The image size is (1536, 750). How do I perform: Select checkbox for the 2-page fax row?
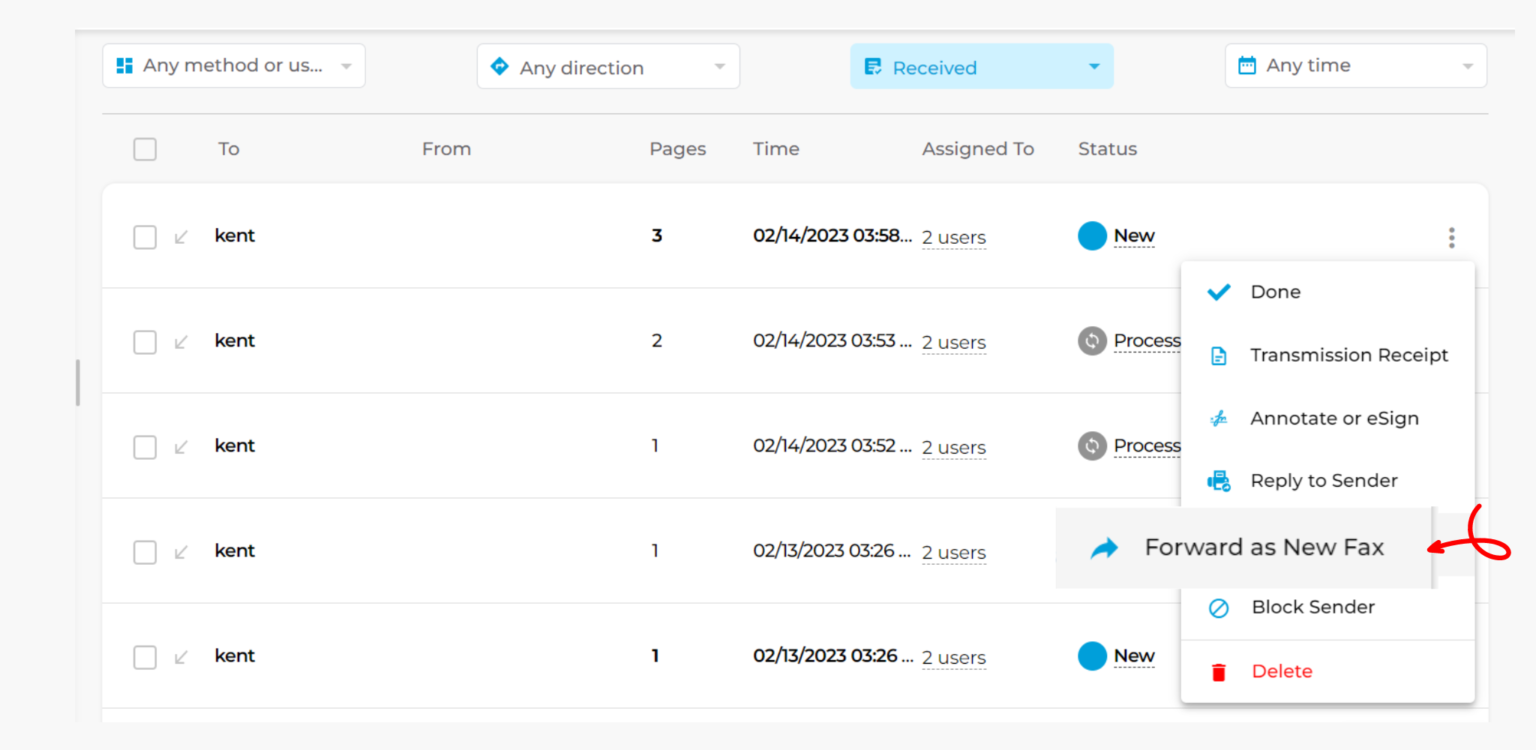[145, 342]
